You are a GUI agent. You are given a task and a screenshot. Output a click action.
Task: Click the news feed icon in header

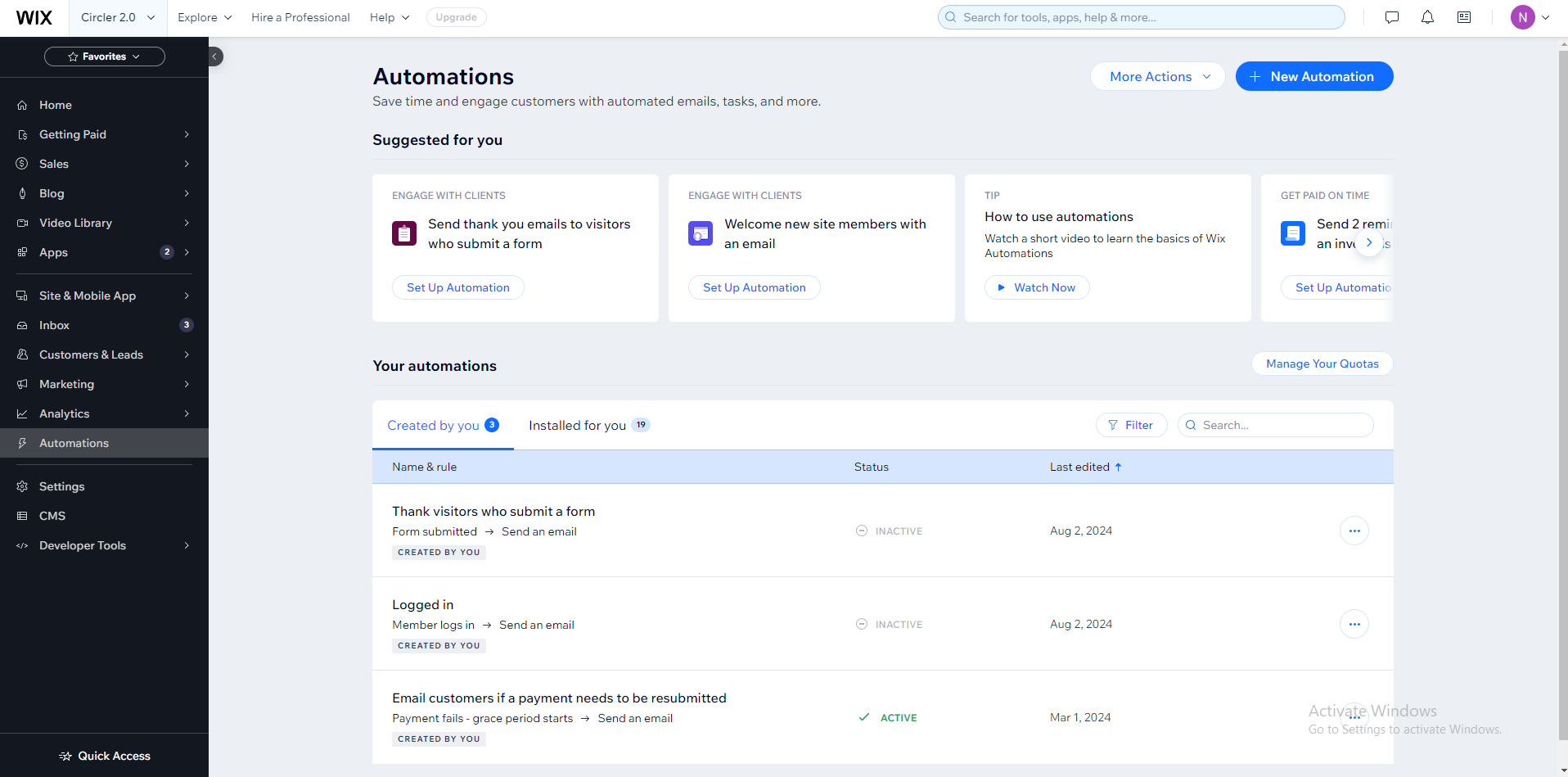tap(1464, 17)
